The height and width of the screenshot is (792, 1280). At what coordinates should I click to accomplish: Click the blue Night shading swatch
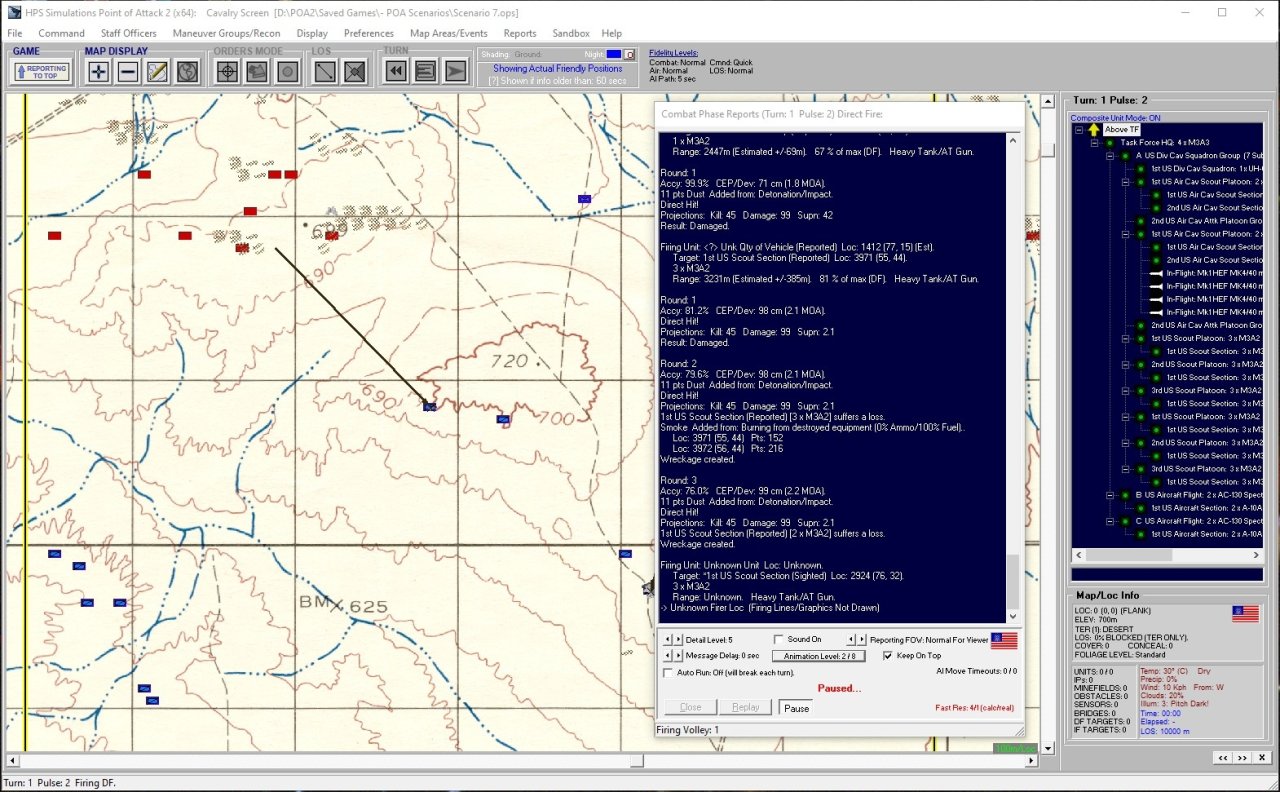click(613, 54)
